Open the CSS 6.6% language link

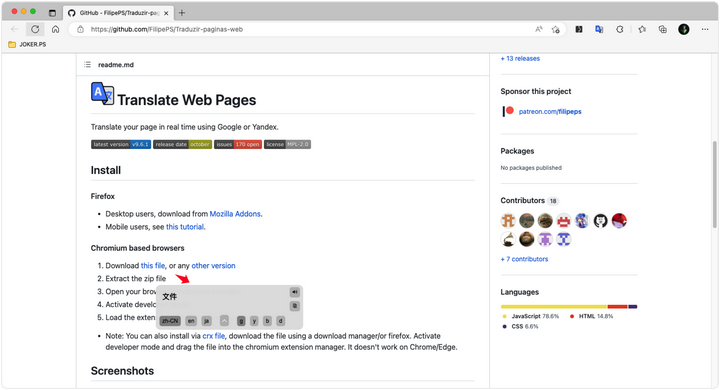point(520,327)
